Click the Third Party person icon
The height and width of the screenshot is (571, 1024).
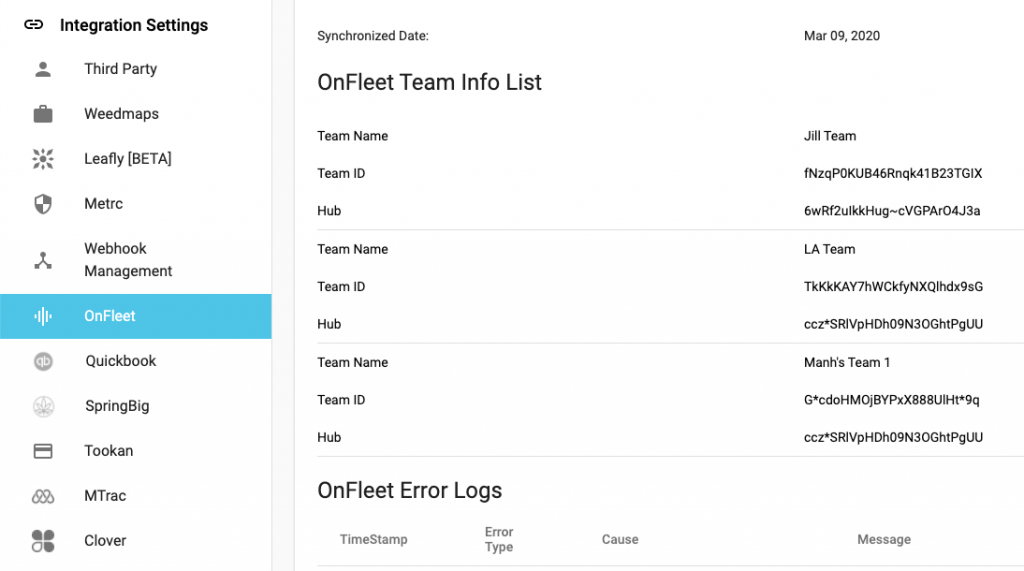click(x=43, y=69)
